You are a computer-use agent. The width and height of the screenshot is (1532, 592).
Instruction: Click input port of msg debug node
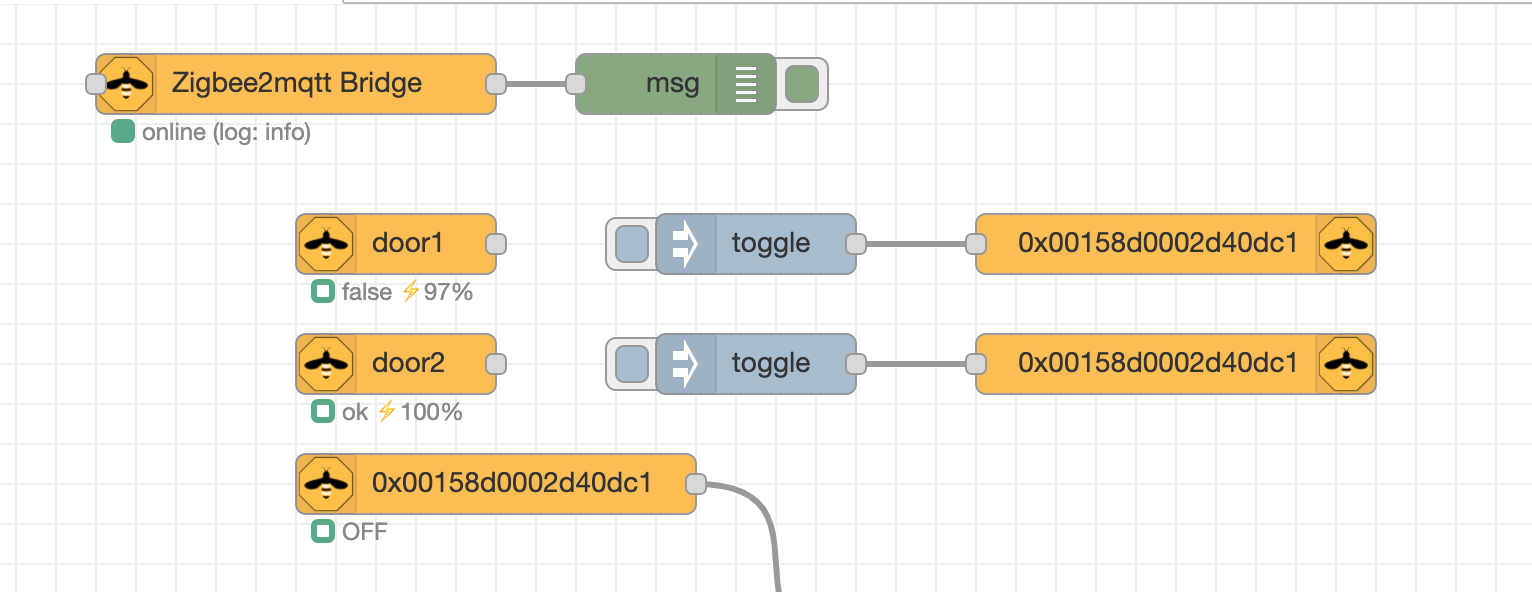(576, 84)
